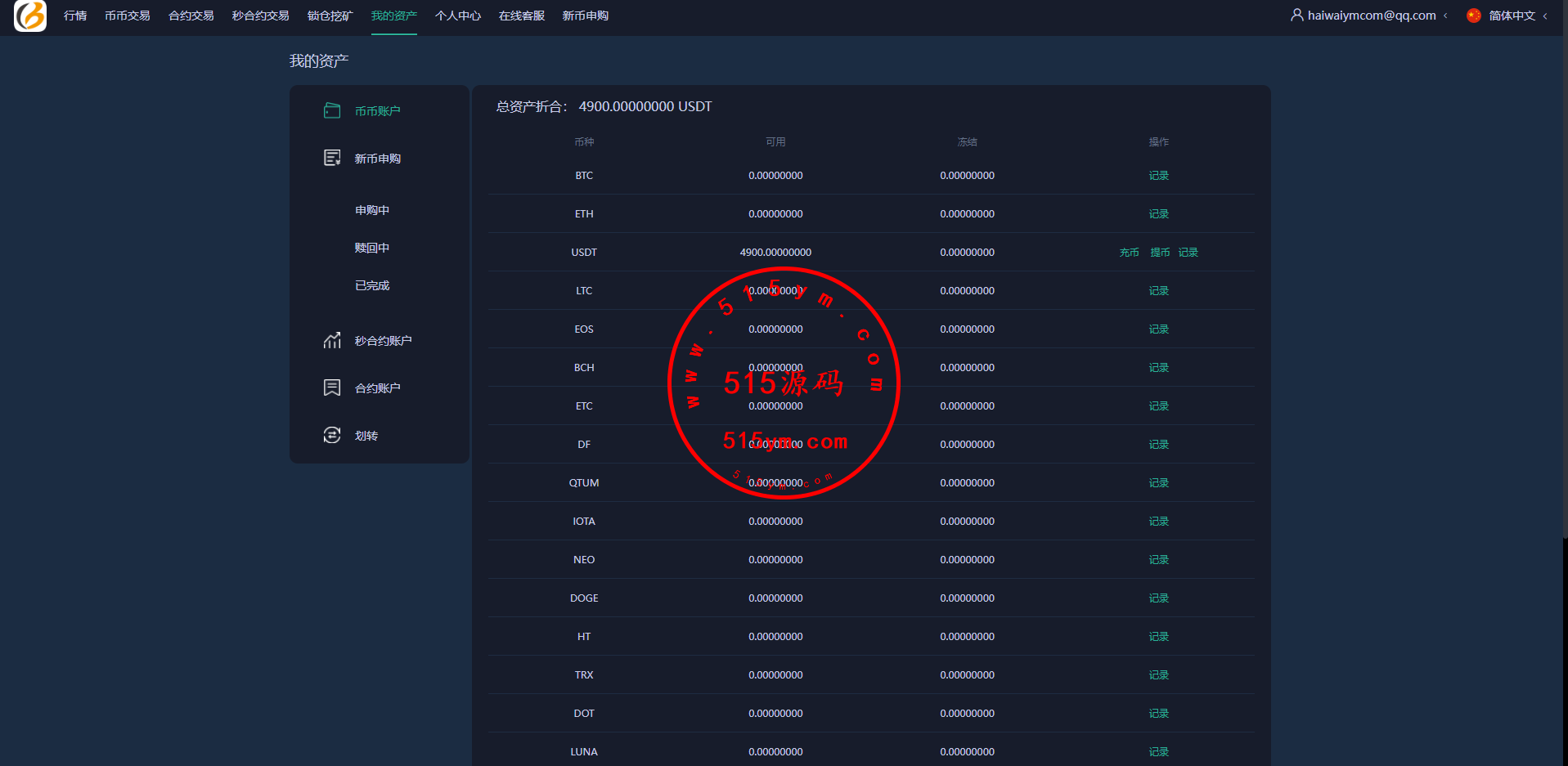
Task: Open the BTC 记录 record link
Action: click(1158, 176)
